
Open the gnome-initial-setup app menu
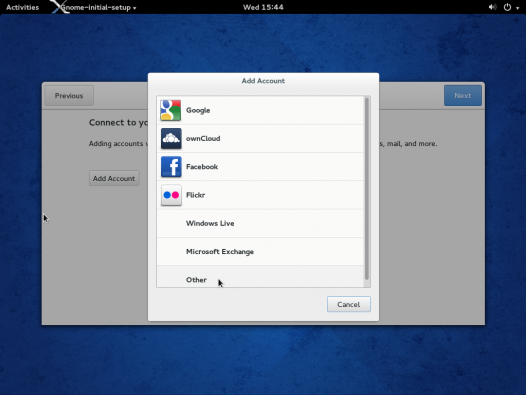tap(98, 7)
